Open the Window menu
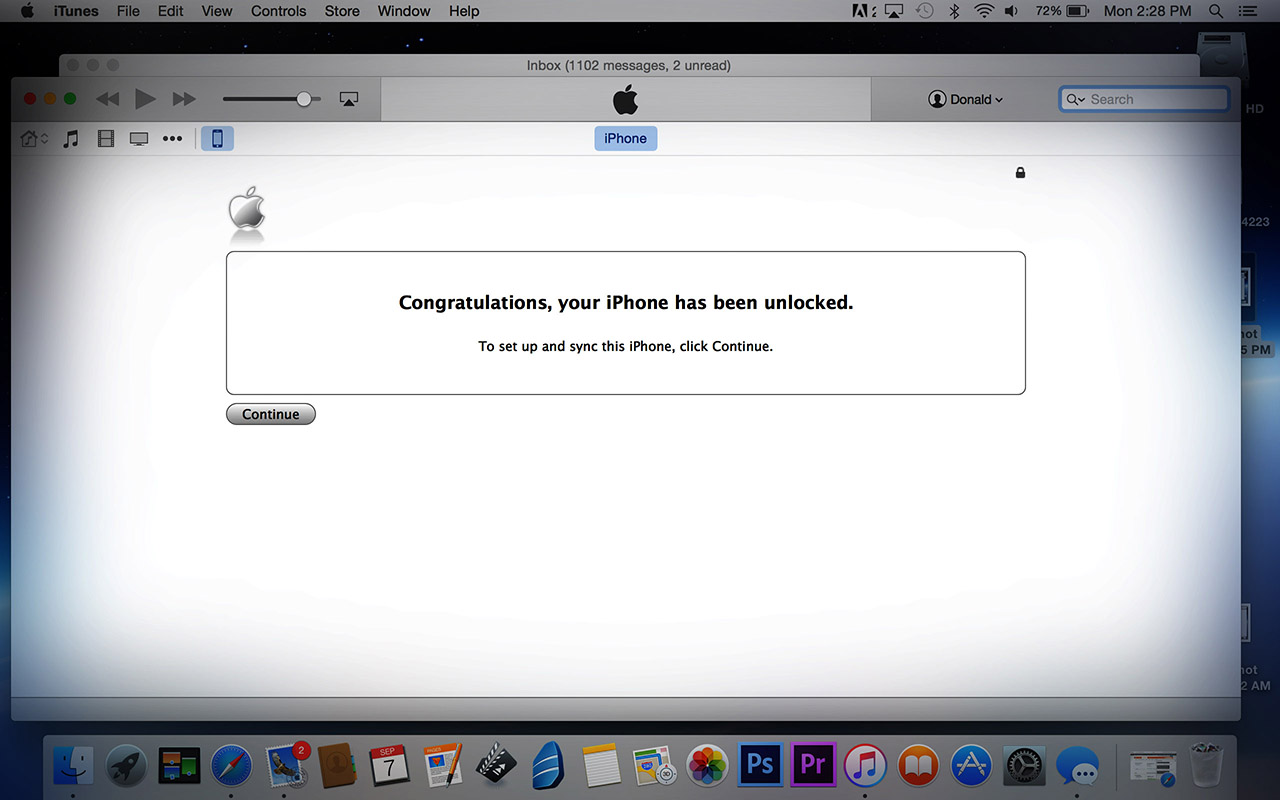This screenshot has height=800, width=1280. click(404, 11)
